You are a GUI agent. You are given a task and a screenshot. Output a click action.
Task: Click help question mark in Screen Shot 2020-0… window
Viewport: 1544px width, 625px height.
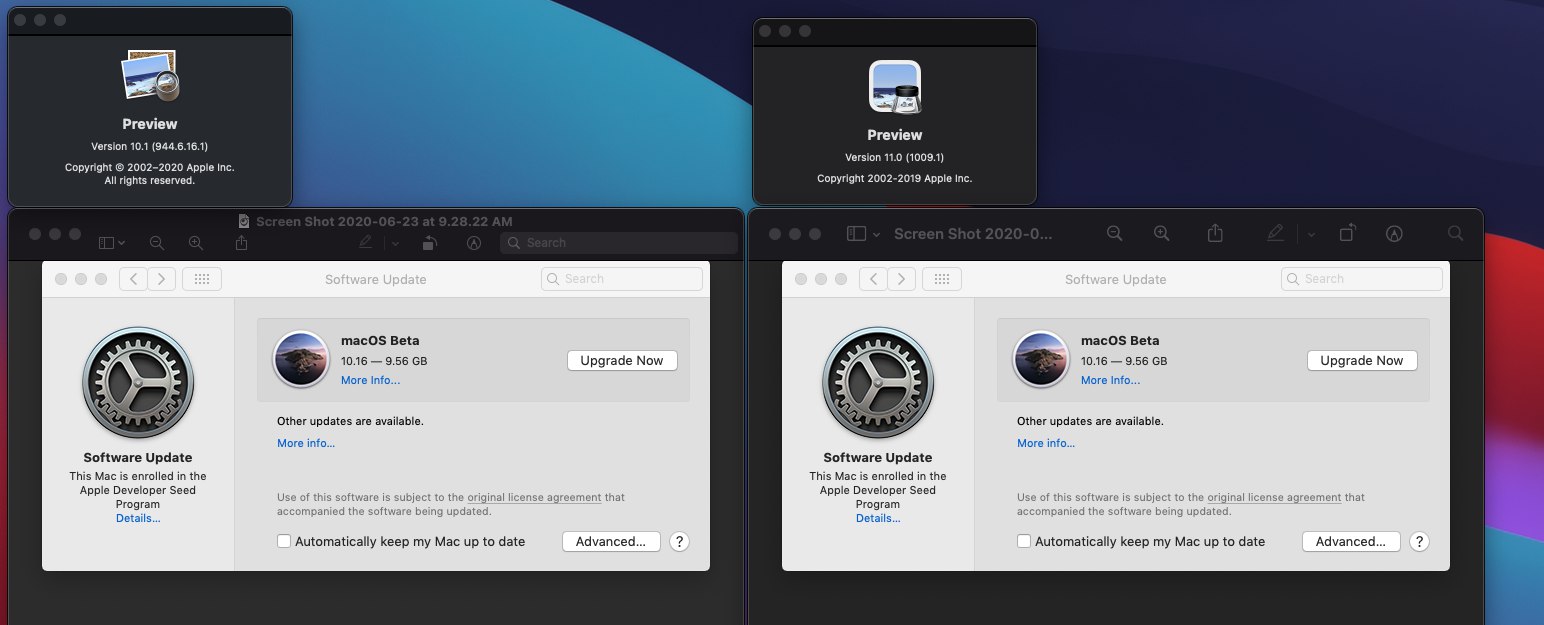point(1419,541)
